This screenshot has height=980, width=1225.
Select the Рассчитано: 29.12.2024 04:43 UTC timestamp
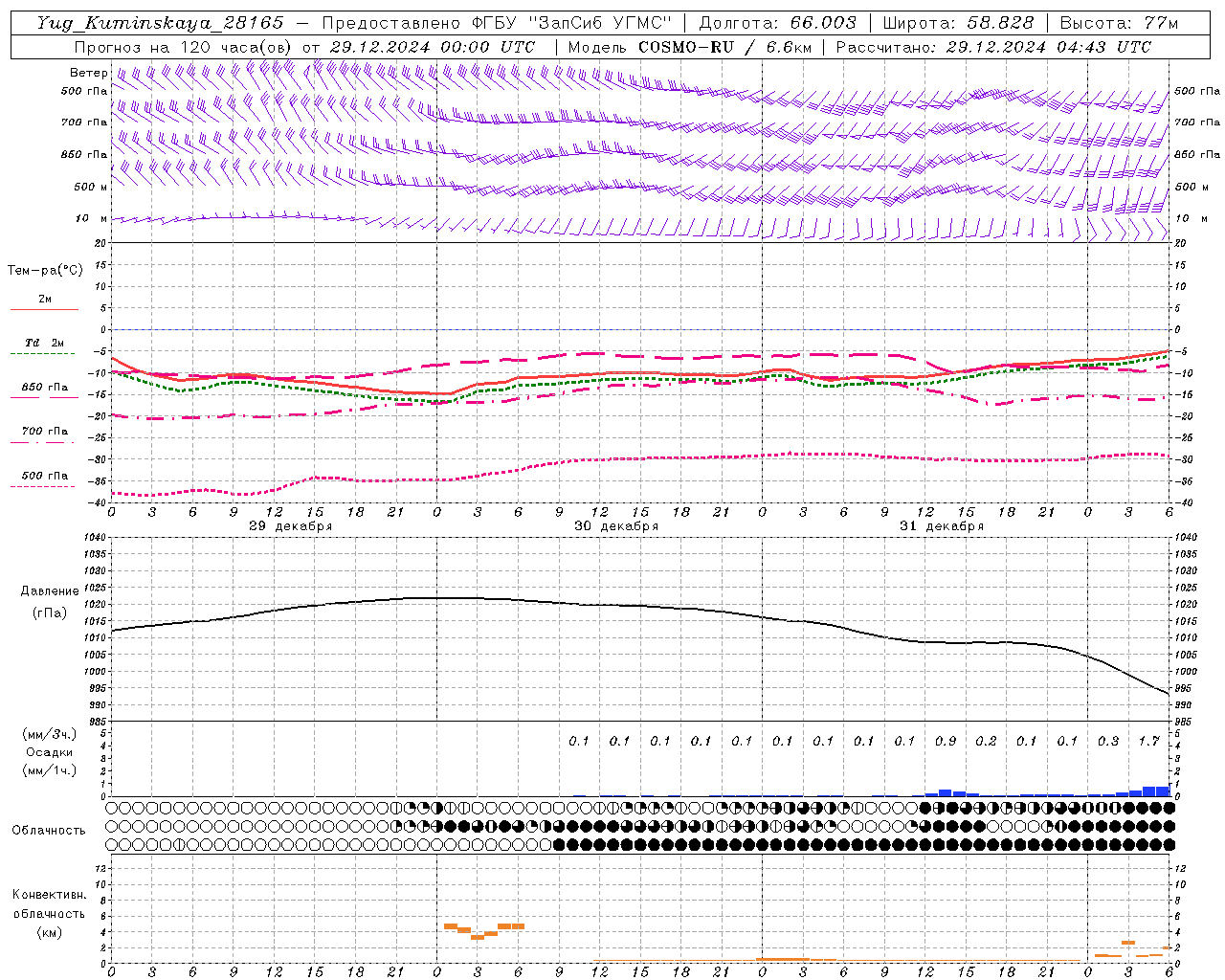pos(993,47)
